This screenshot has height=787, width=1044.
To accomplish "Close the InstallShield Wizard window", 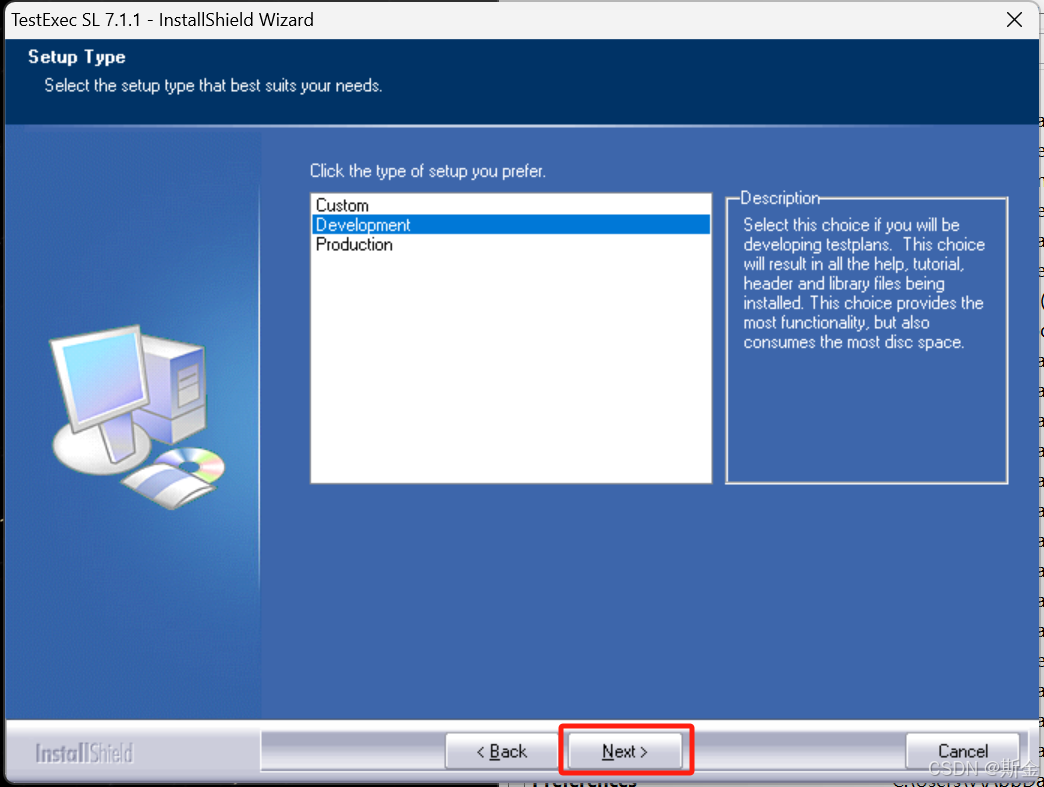I will point(1014,20).
